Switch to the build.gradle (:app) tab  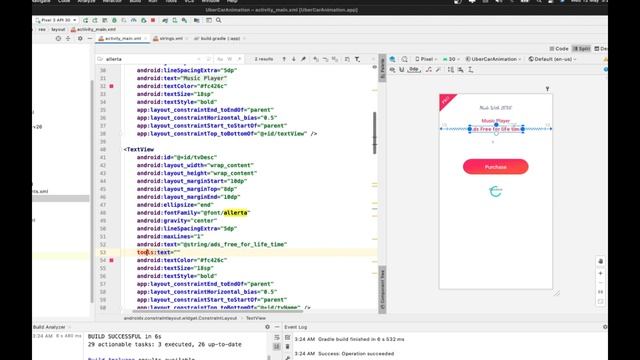[220, 38]
